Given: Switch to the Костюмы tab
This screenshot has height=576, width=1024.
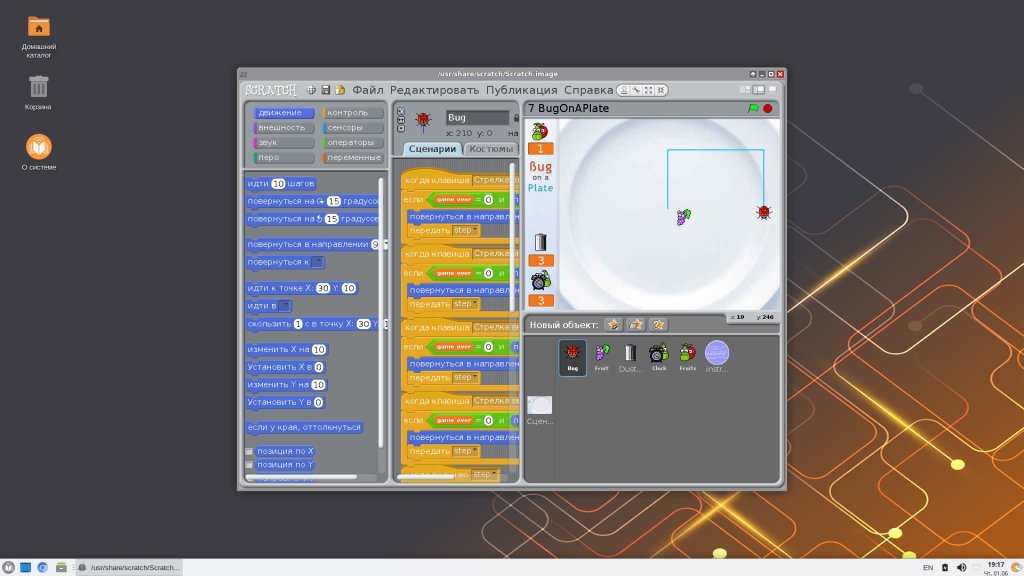Looking at the screenshot, I should click(x=491, y=149).
